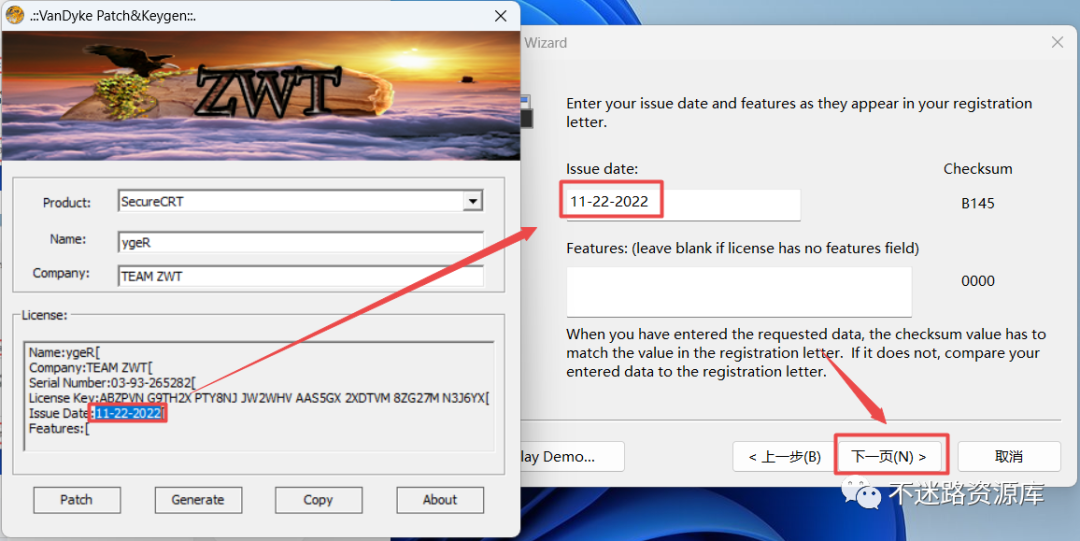Click the B145 checksum value

coord(977,203)
